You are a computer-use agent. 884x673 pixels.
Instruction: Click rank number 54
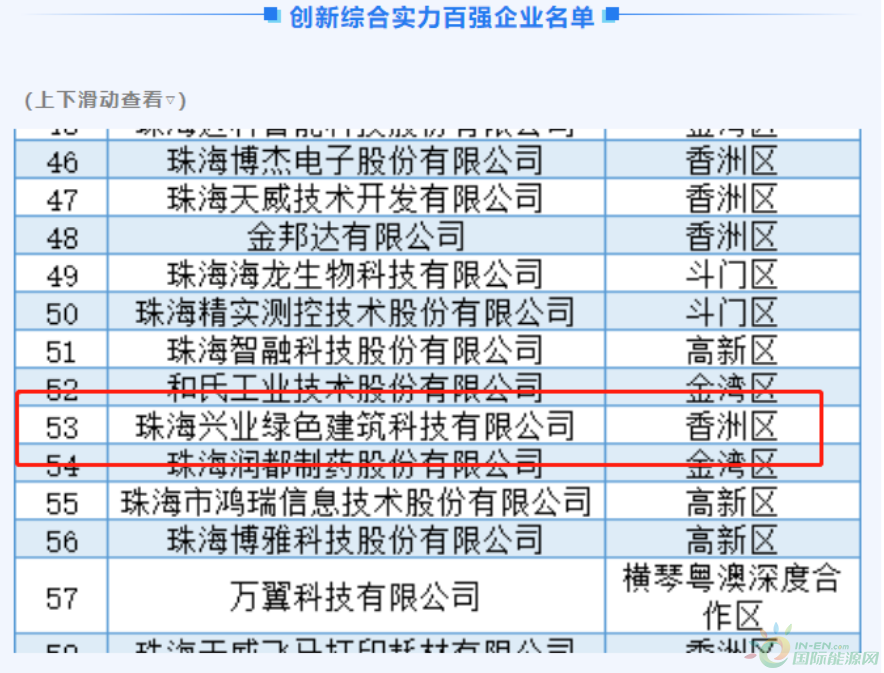[62, 466]
